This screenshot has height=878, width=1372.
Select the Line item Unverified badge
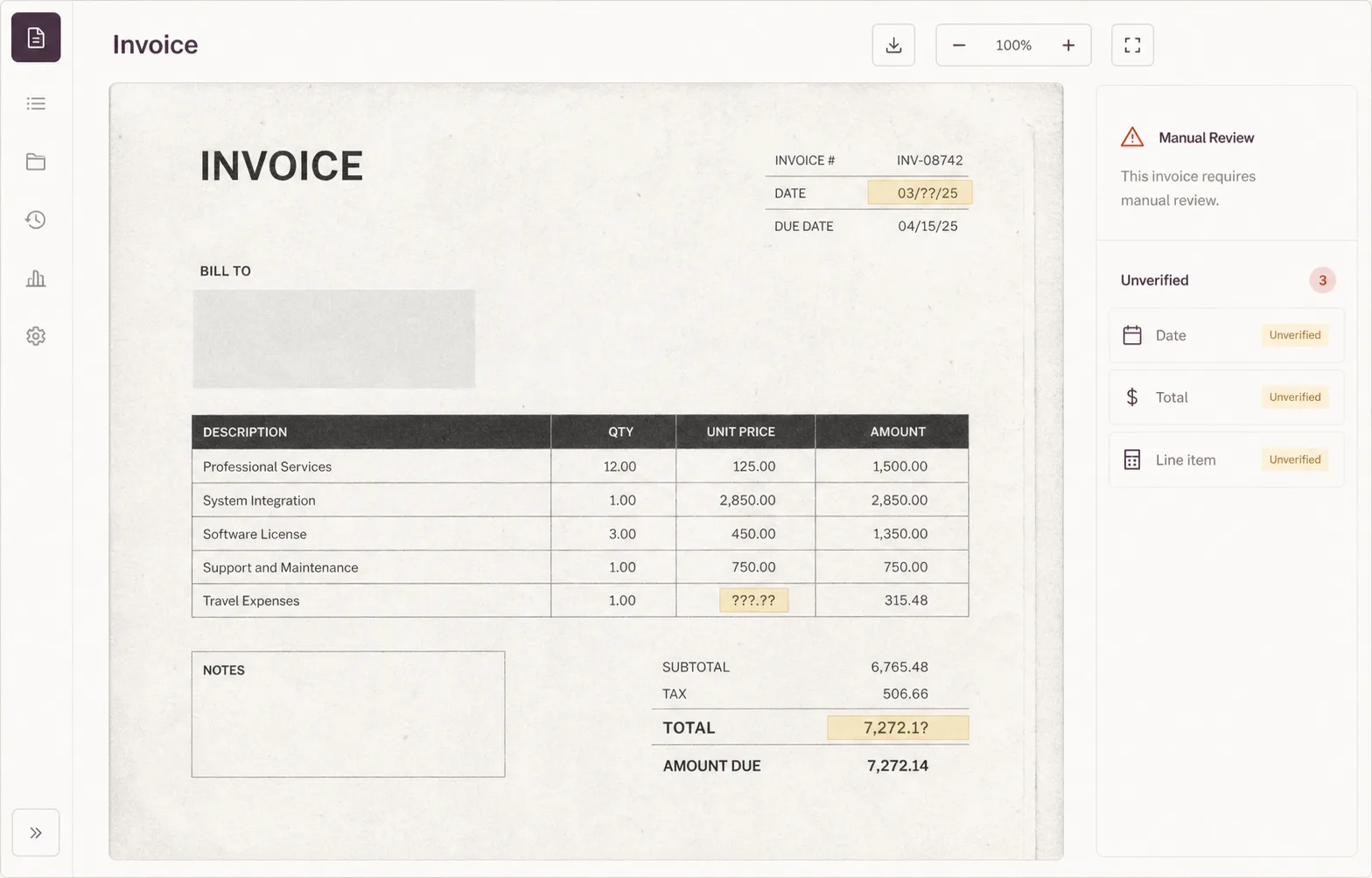click(1295, 460)
